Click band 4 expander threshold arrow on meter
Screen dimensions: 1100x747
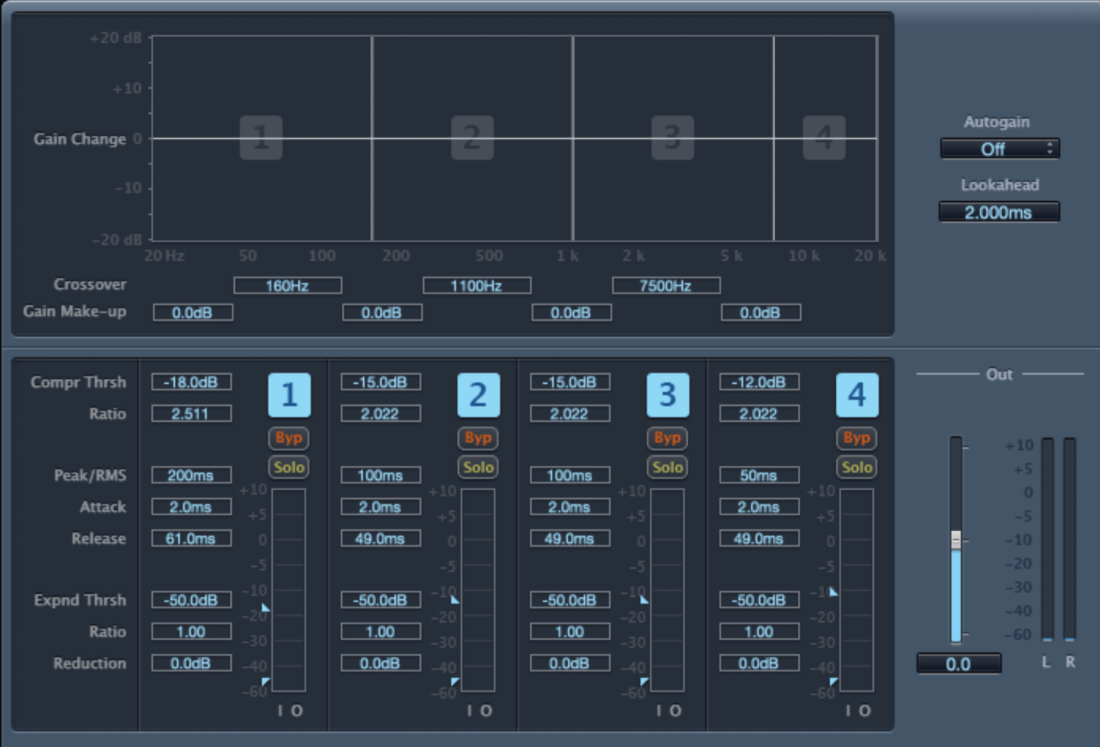point(833,682)
